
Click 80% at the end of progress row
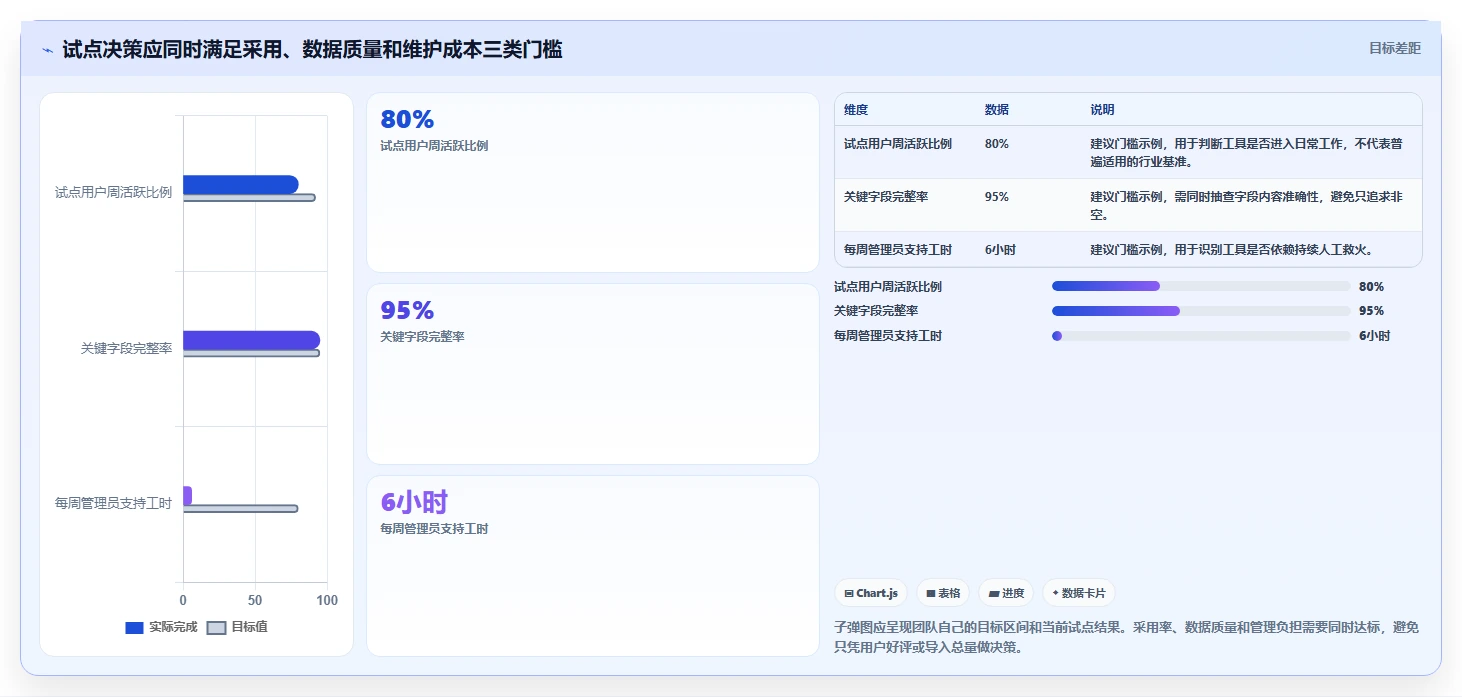click(1371, 287)
